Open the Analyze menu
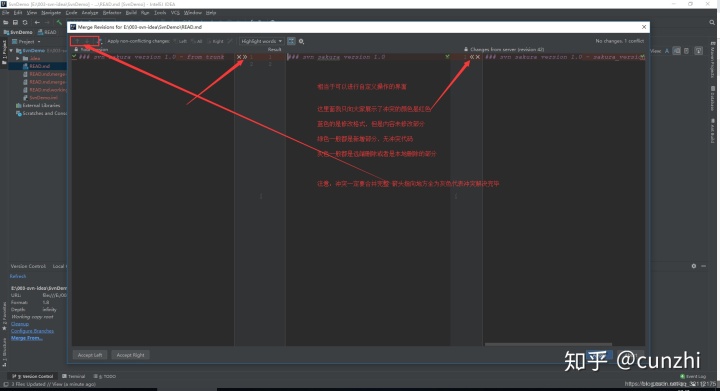The height and width of the screenshot is (391, 720). click(x=90, y=13)
